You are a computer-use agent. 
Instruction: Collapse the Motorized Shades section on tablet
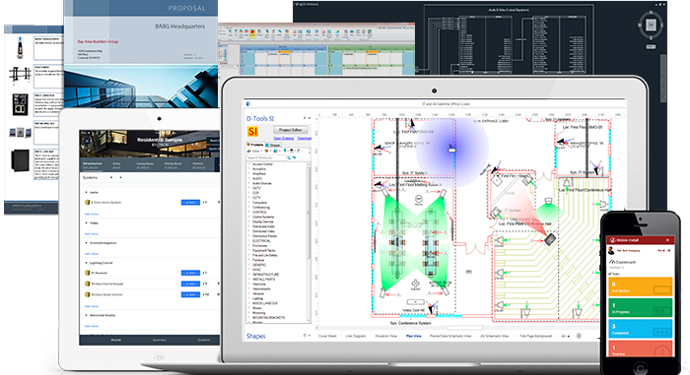point(86,315)
